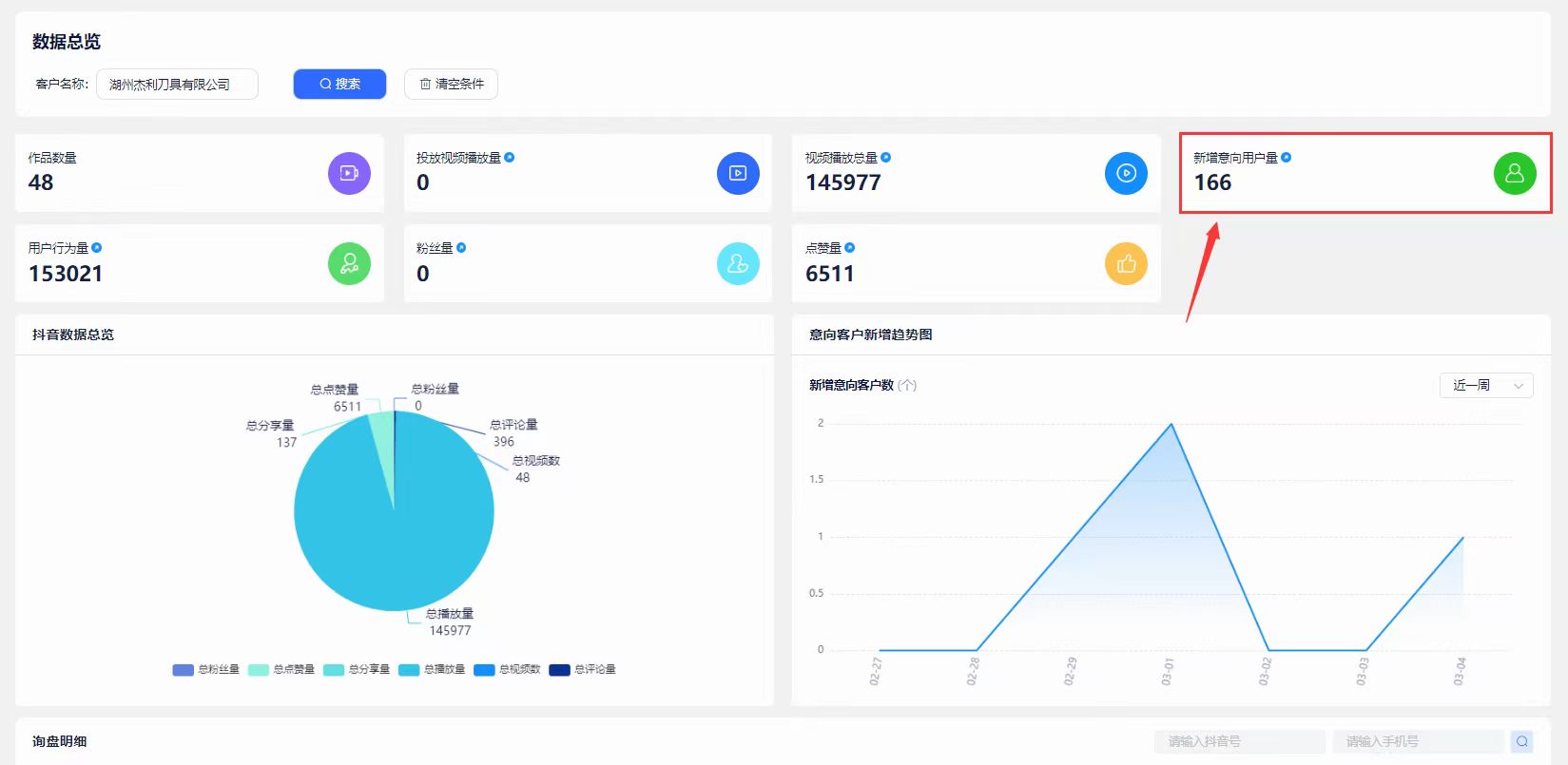Viewport: 1568px width, 765px height.
Task: Click the yellow thumbs-up icon for 点赞量
Action: 1126,263
